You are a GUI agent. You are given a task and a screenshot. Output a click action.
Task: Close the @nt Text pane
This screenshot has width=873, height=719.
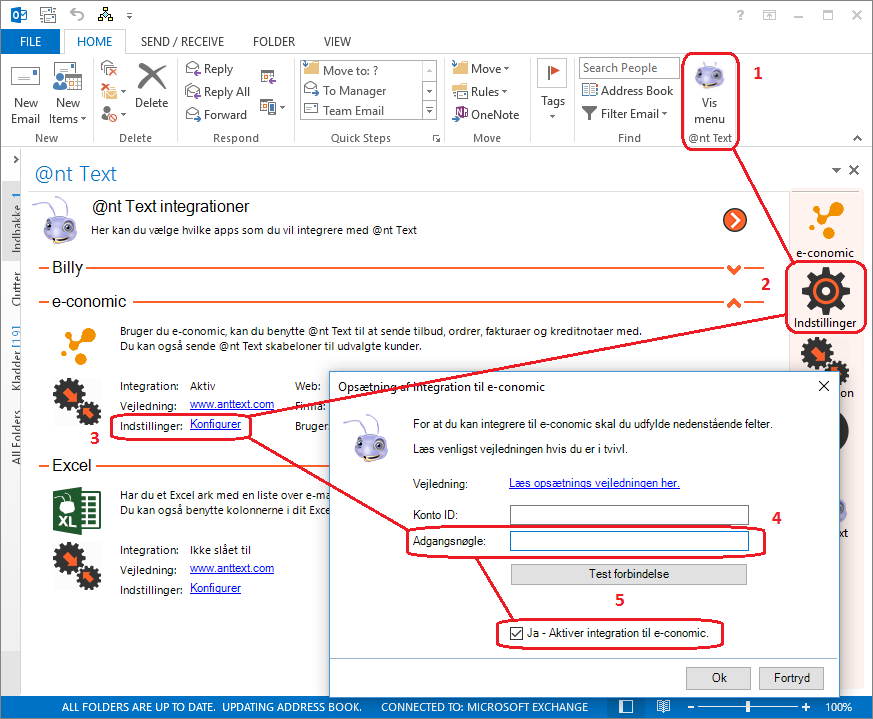pyautogui.click(x=854, y=170)
